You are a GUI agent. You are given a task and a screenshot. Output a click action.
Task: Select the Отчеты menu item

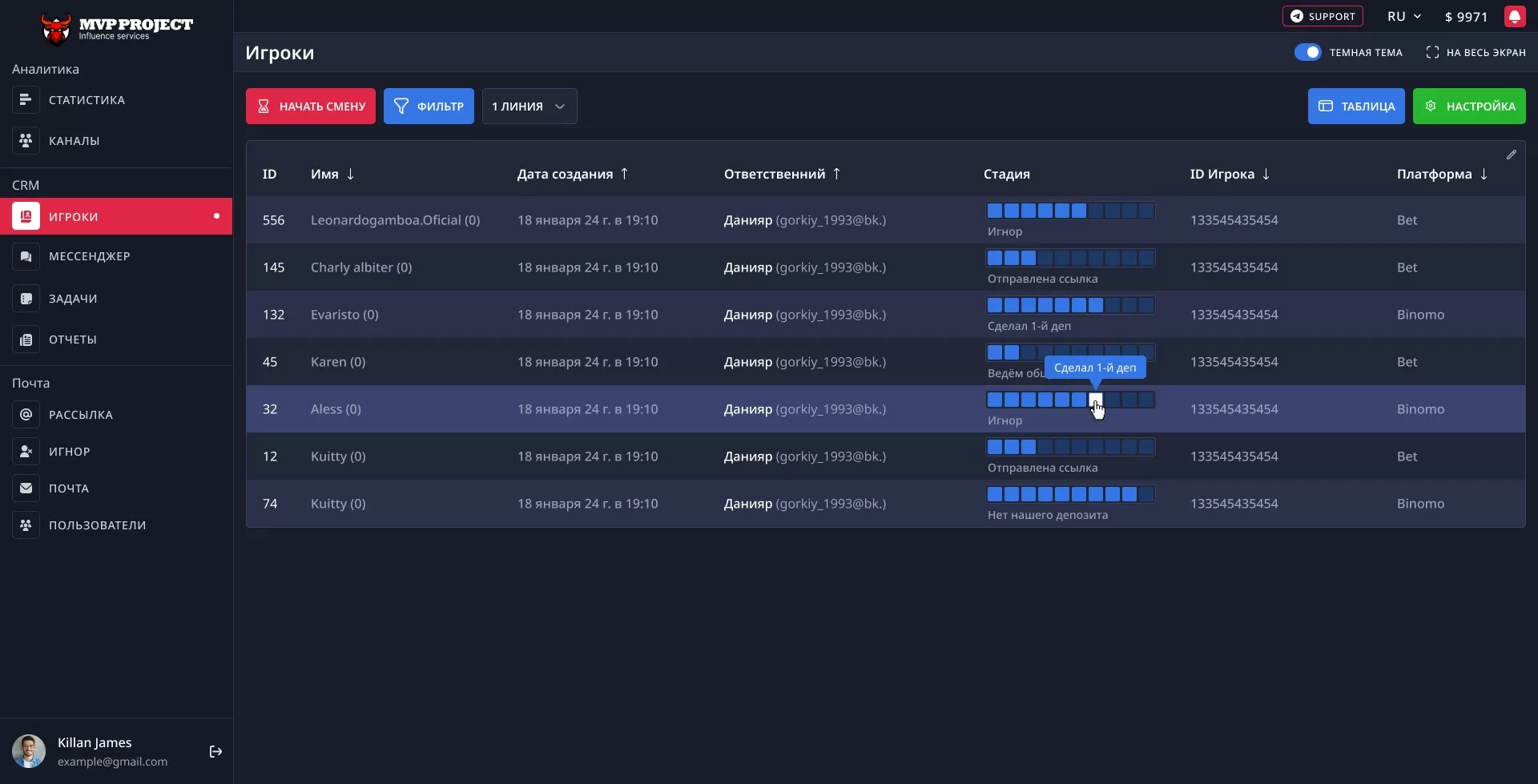coord(72,340)
